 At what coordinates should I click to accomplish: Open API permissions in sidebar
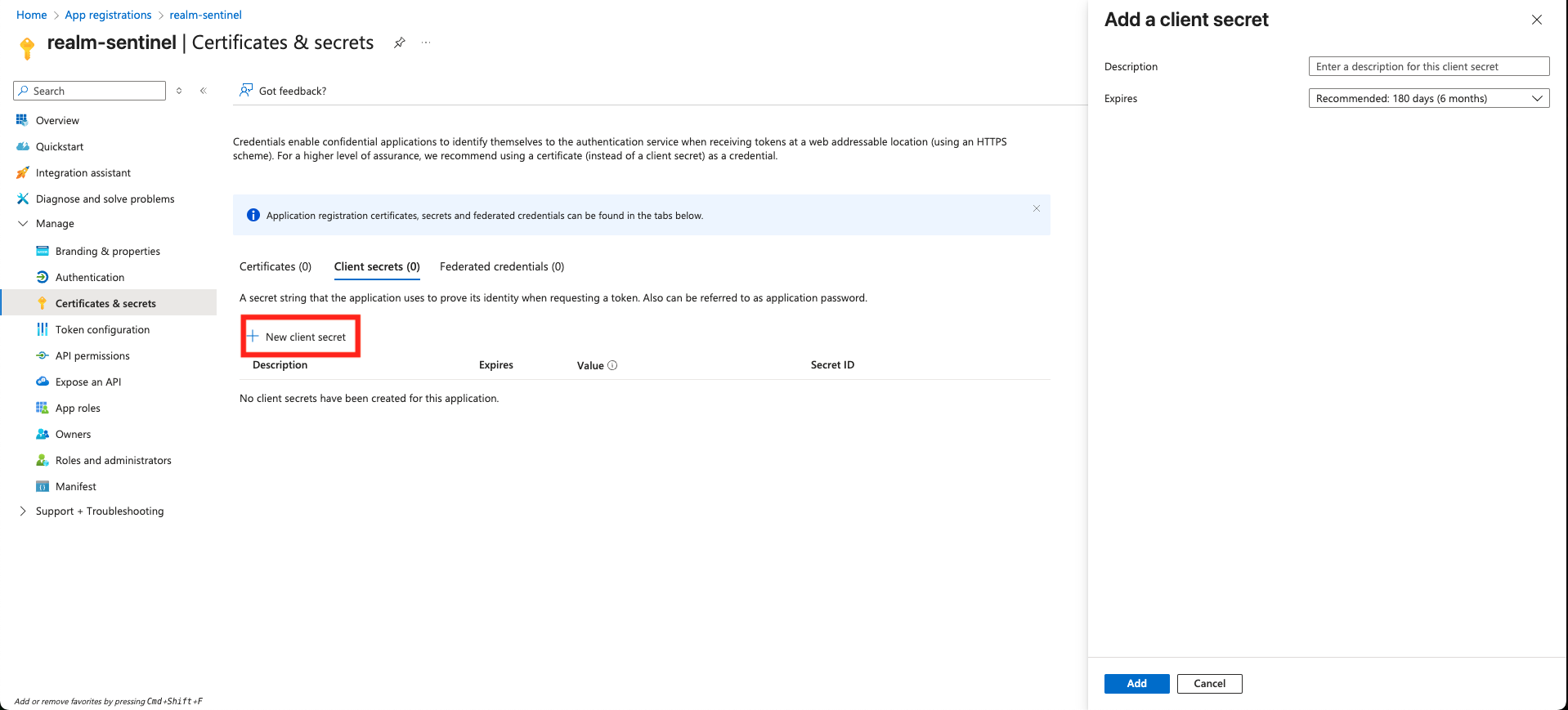click(92, 355)
